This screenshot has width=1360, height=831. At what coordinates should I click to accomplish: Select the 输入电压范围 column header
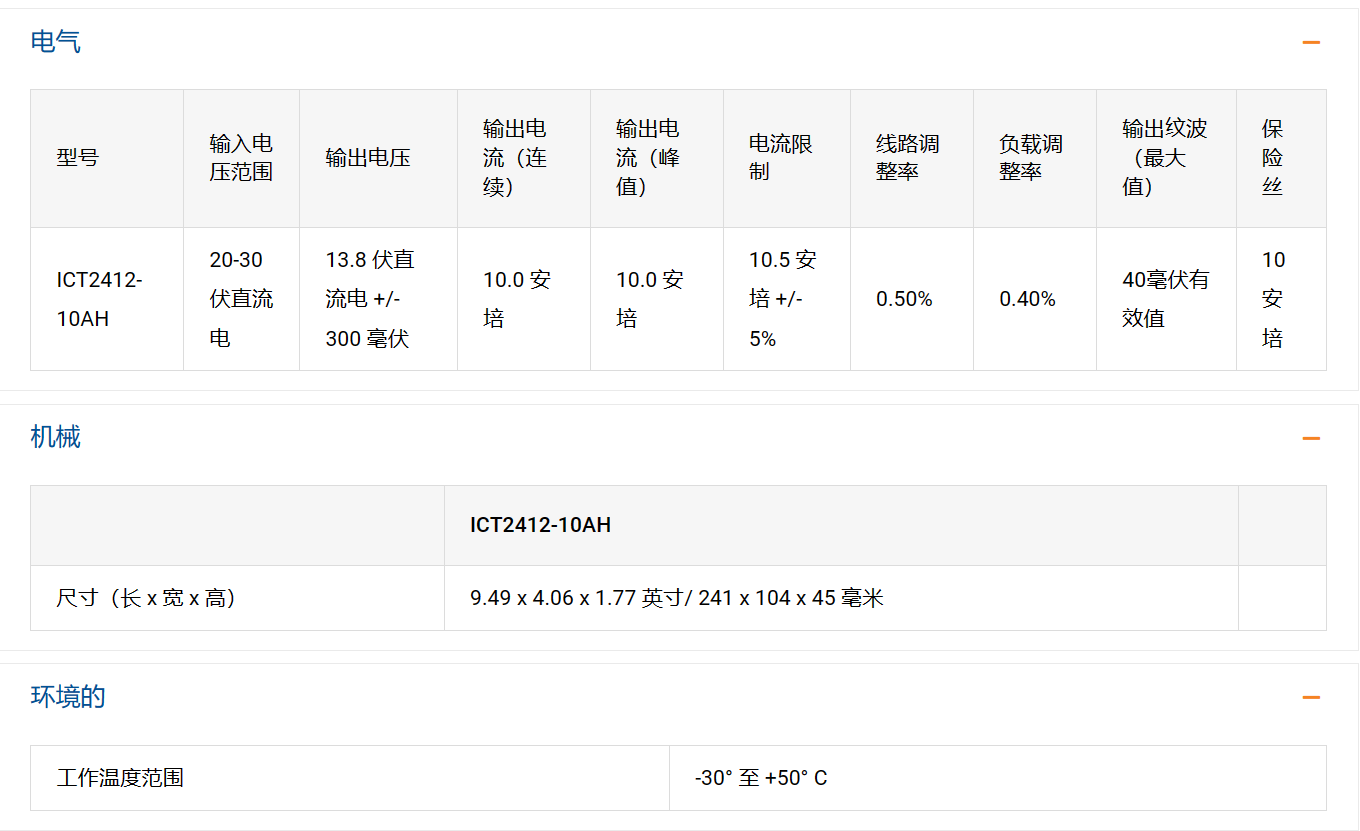[x=241, y=158]
